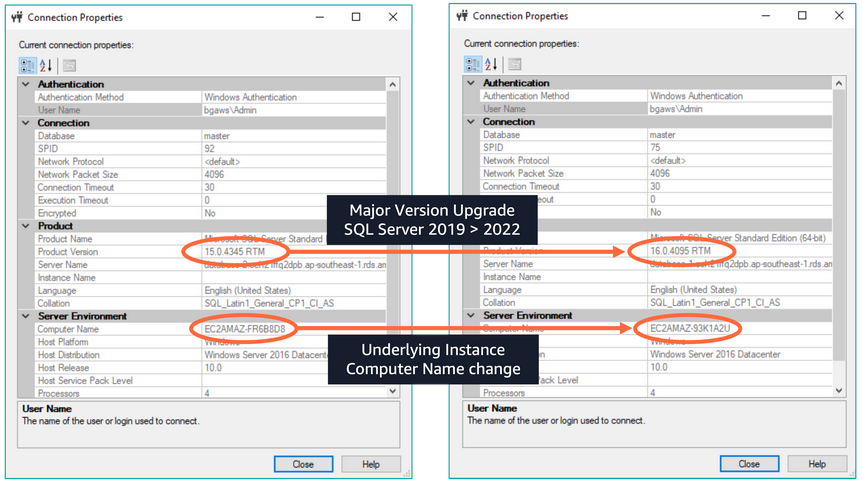Click Property Pages icon in right window

tap(515, 64)
